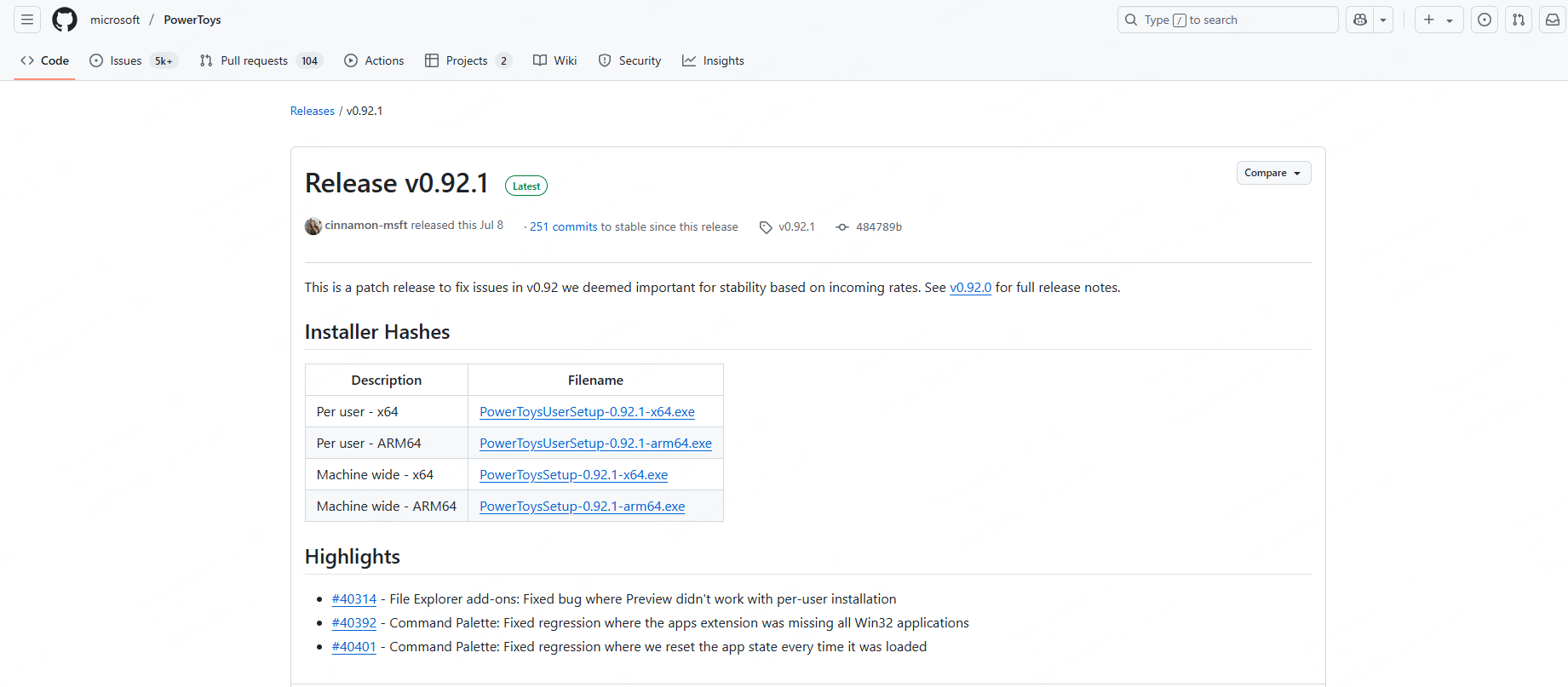Open the create new plus menu
The height and width of the screenshot is (687, 1568).
[x=1439, y=20]
